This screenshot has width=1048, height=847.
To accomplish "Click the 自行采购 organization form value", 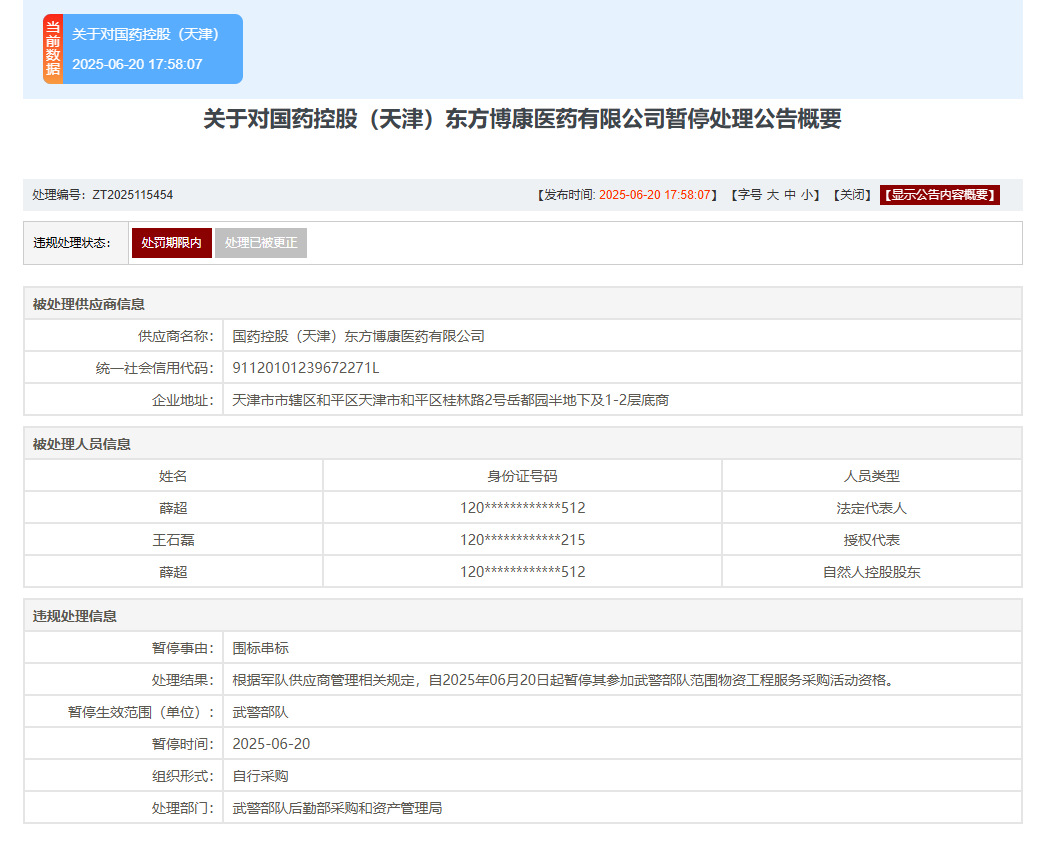I will 260,776.
